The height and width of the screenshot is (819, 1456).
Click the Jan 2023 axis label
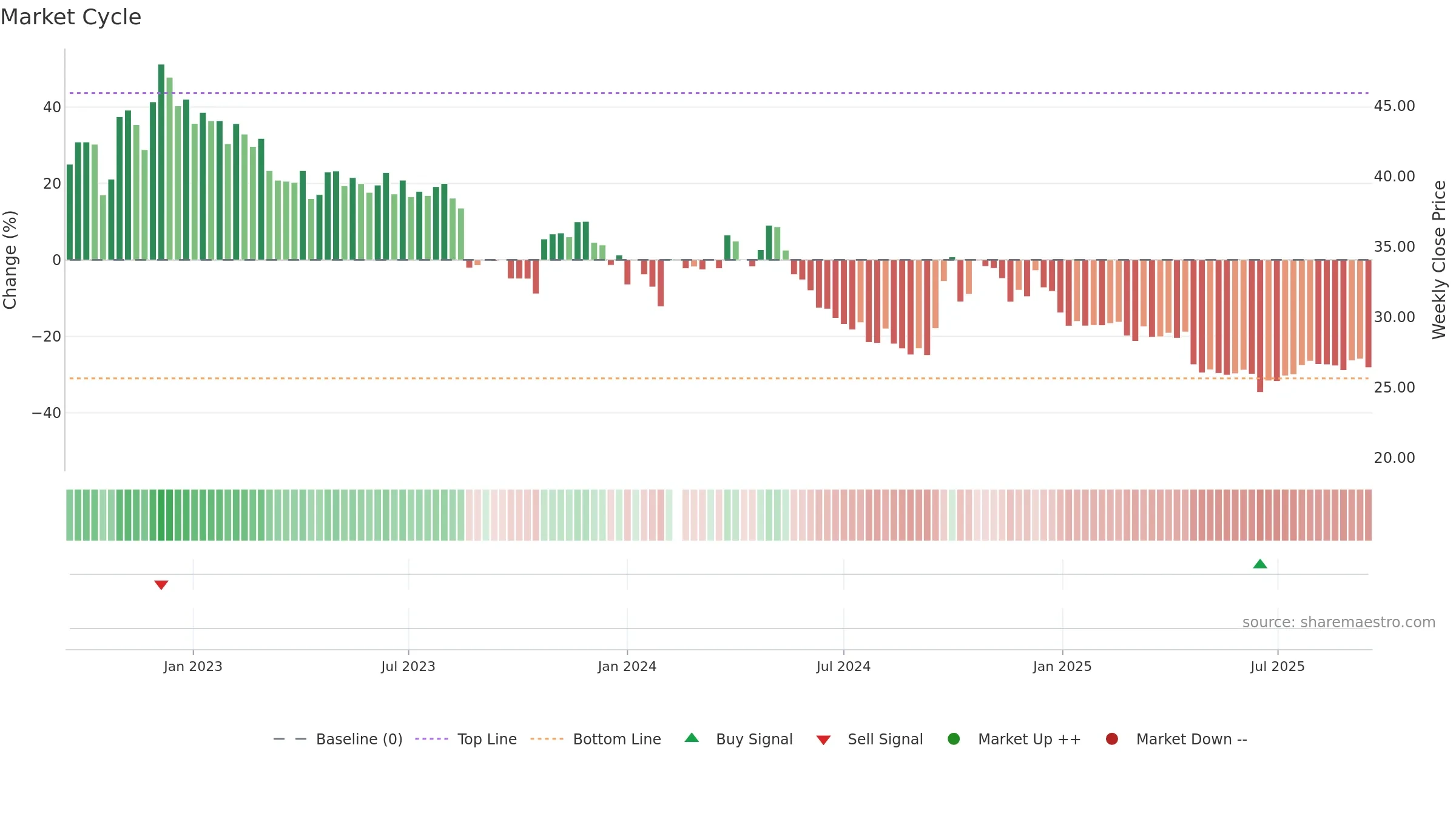pyautogui.click(x=193, y=667)
